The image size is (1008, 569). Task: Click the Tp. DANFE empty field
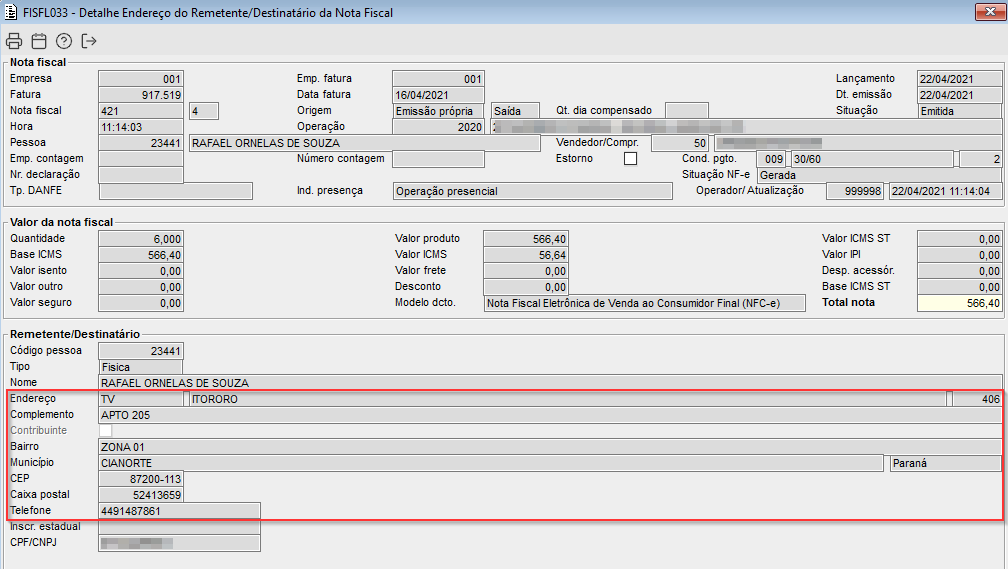[176, 191]
